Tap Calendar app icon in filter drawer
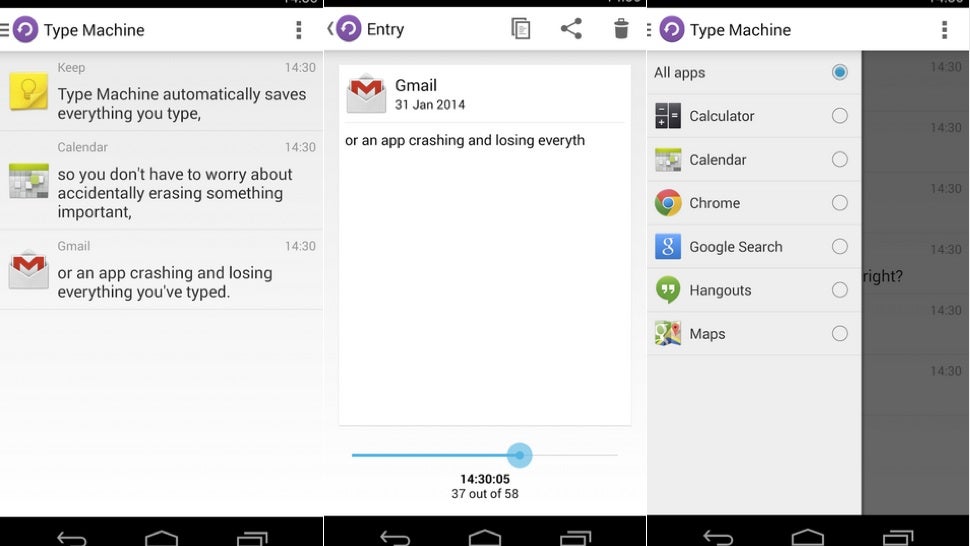Viewport: 970px width, 546px height. tap(667, 160)
